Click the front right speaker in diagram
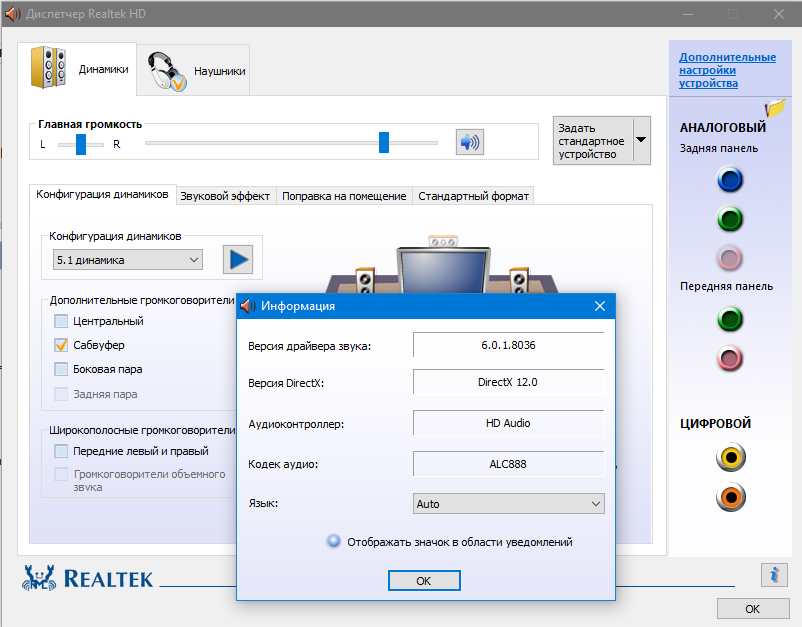 [x=519, y=280]
